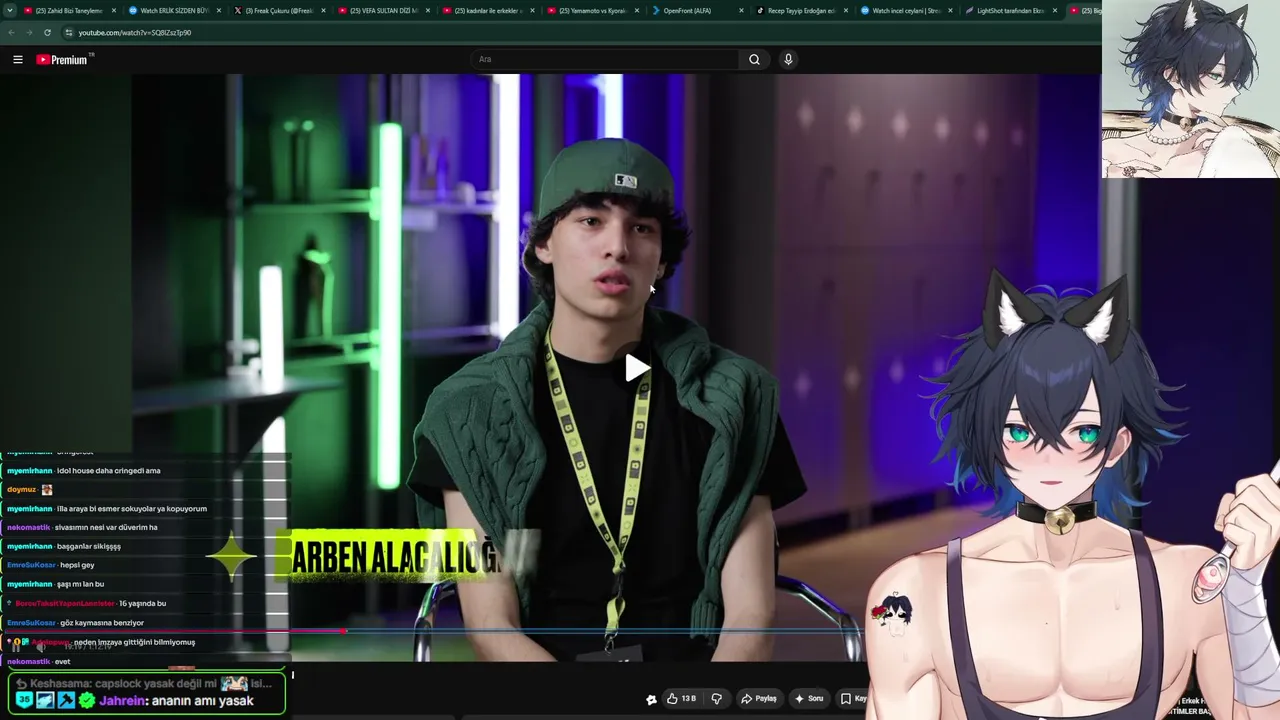Click chat message 'idol house daha cringedi ama'
1280x720 pixels.
click(108, 471)
